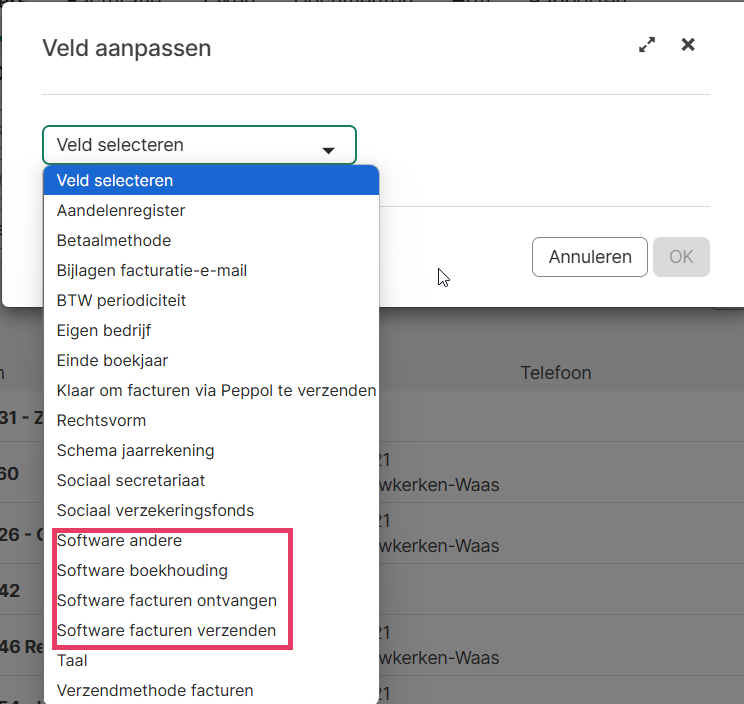Choose Software boekhouding option
Viewport: 744px width, 704px height.
point(142,571)
